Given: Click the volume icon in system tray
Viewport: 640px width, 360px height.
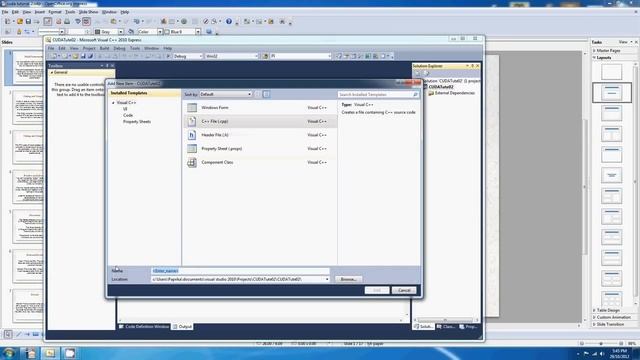Looking at the screenshot, I should [x=602, y=353].
